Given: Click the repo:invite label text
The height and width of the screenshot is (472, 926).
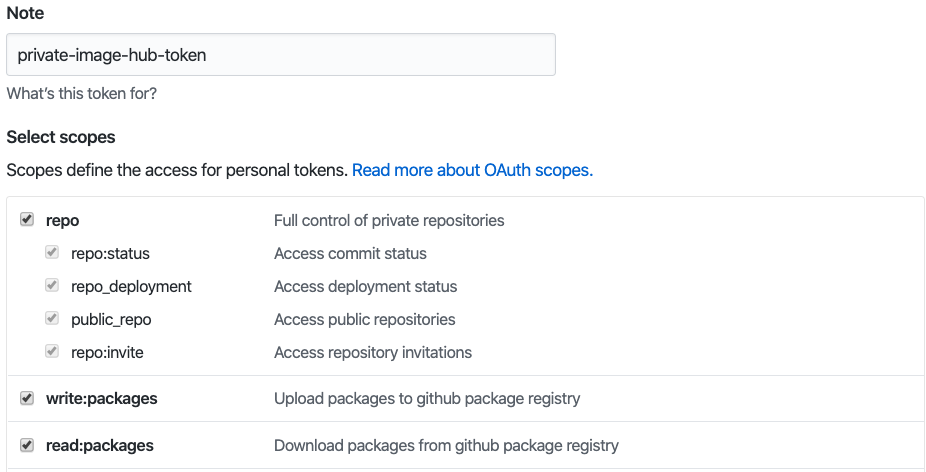Looking at the screenshot, I should click(x=107, y=352).
